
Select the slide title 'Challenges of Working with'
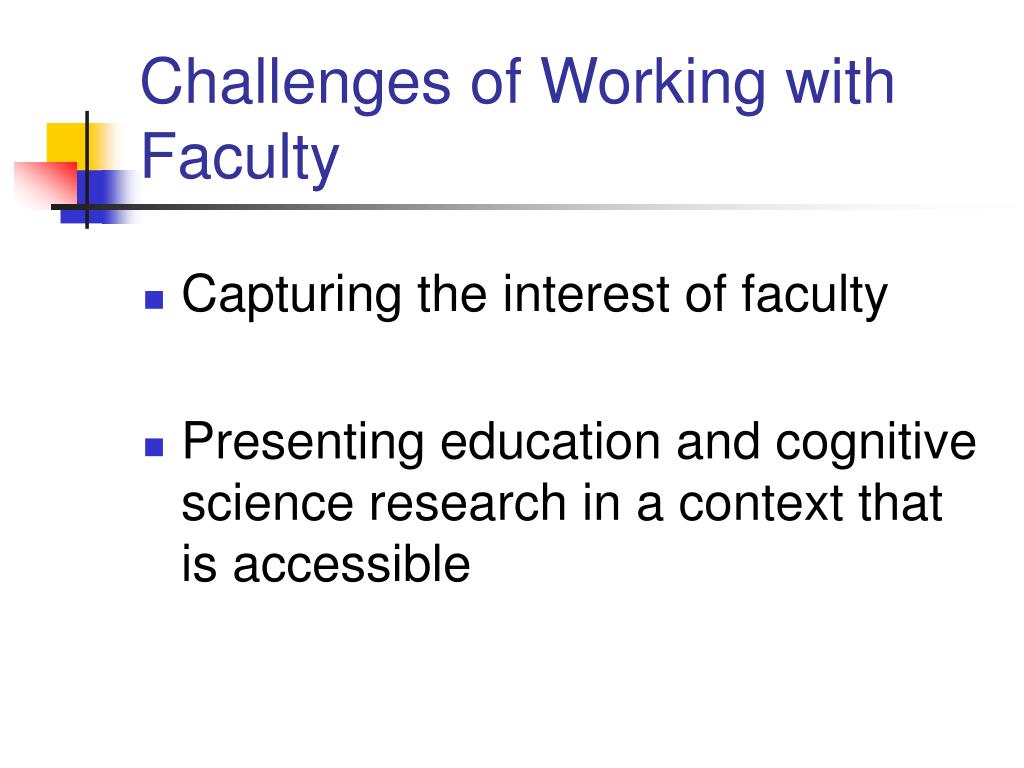(x=517, y=84)
